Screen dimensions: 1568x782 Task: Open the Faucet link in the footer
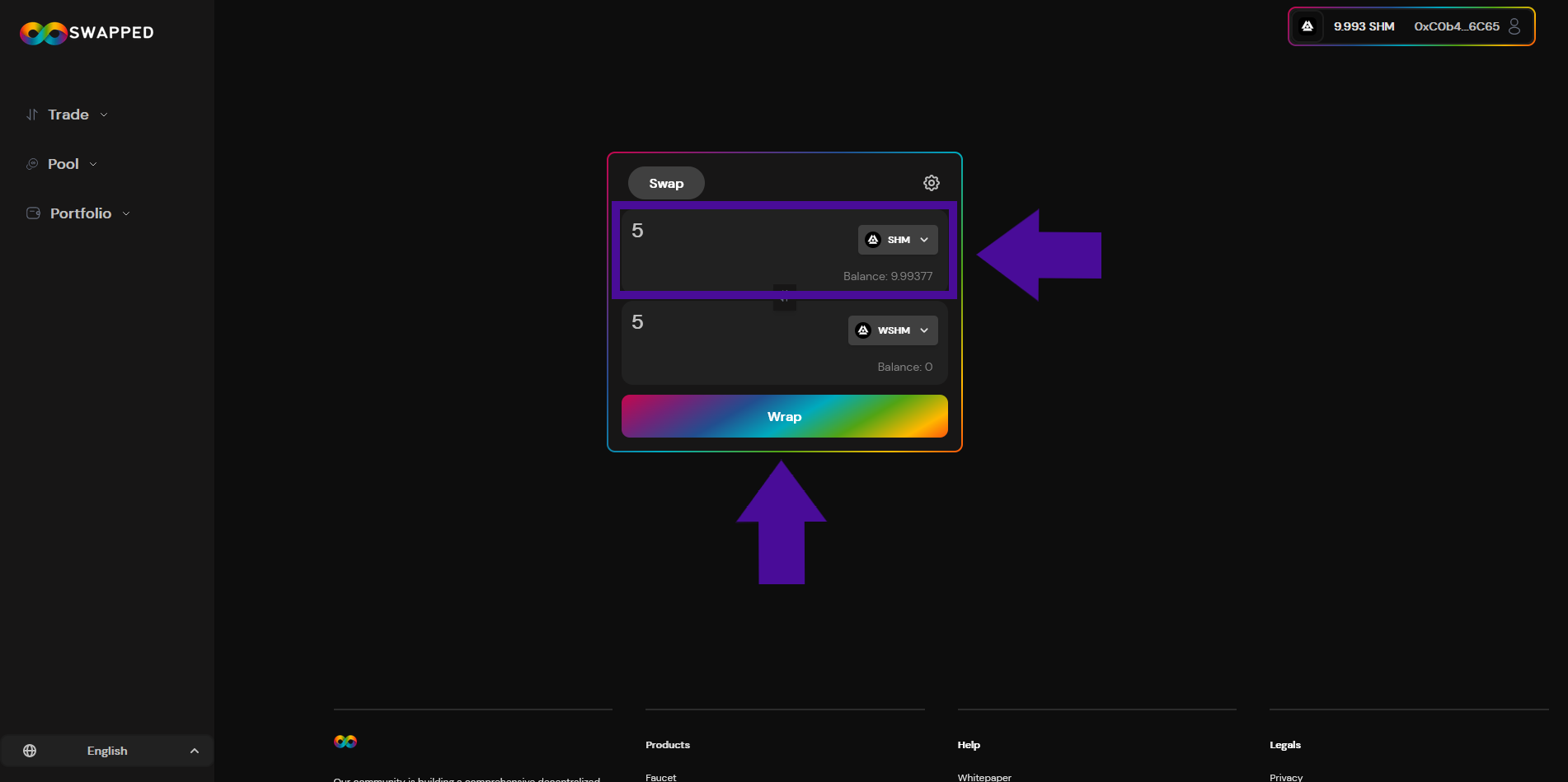[660, 777]
